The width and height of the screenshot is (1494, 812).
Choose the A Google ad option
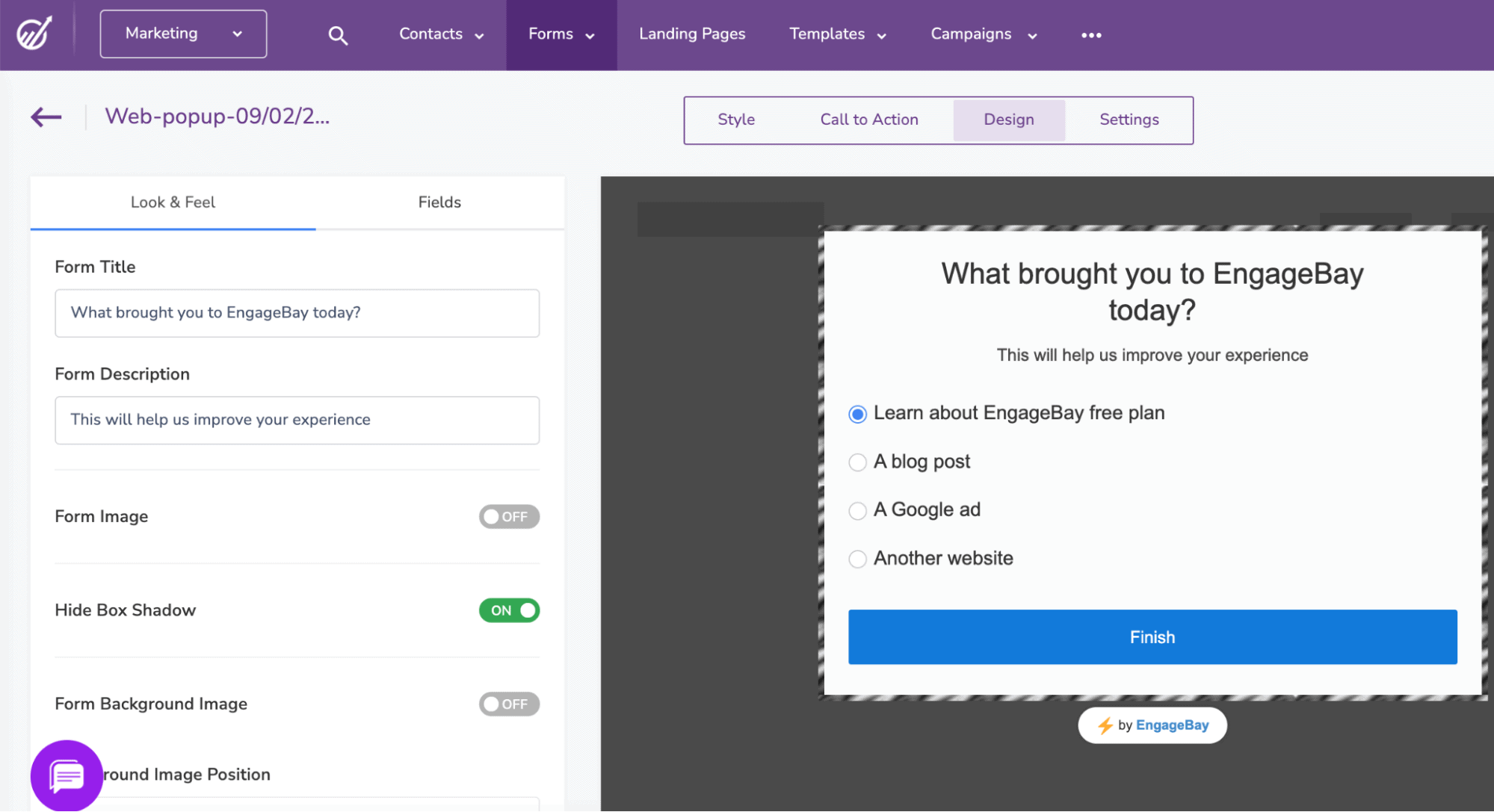857,511
